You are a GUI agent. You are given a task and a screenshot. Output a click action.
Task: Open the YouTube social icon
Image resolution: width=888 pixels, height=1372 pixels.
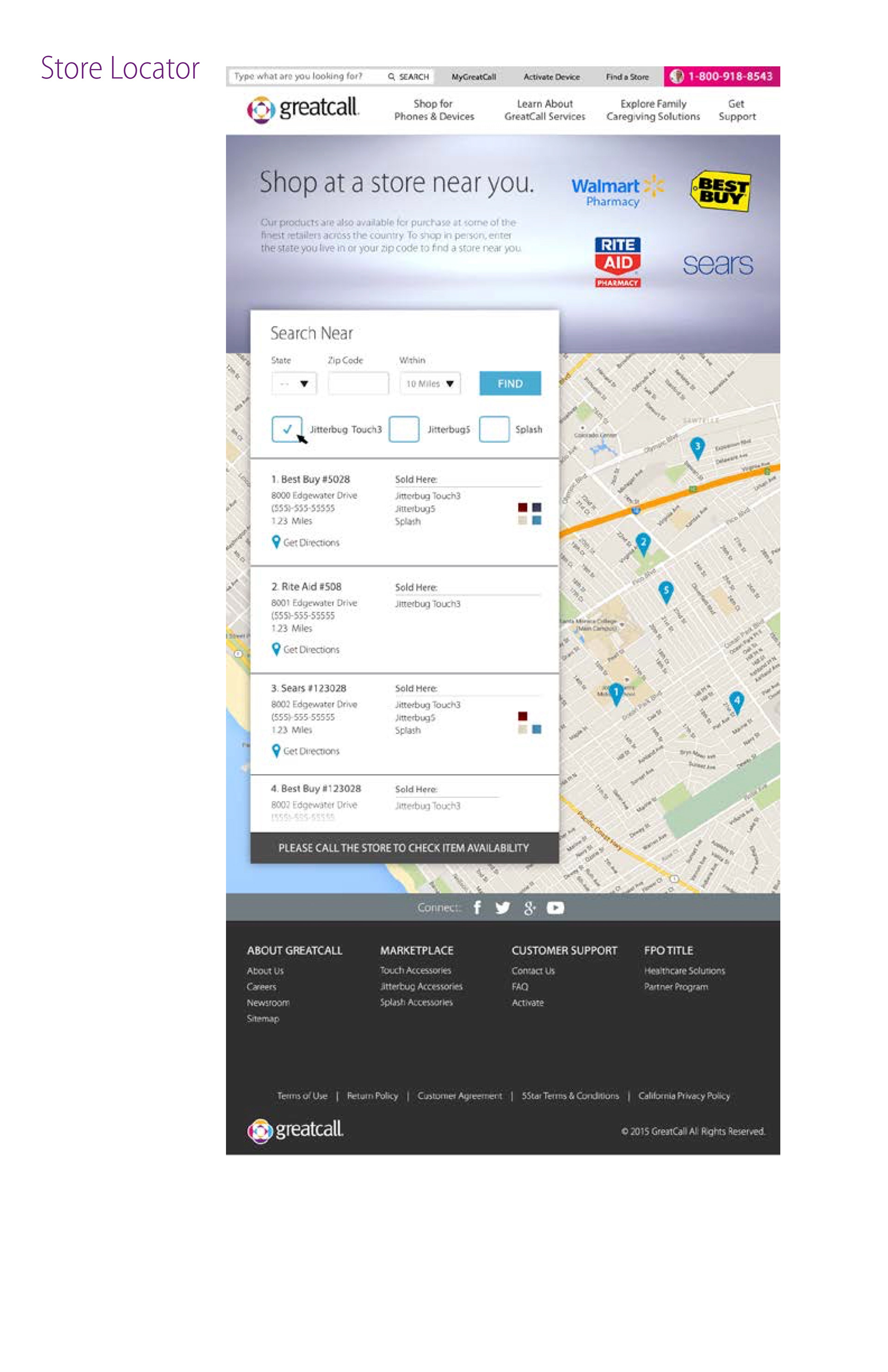click(555, 907)
